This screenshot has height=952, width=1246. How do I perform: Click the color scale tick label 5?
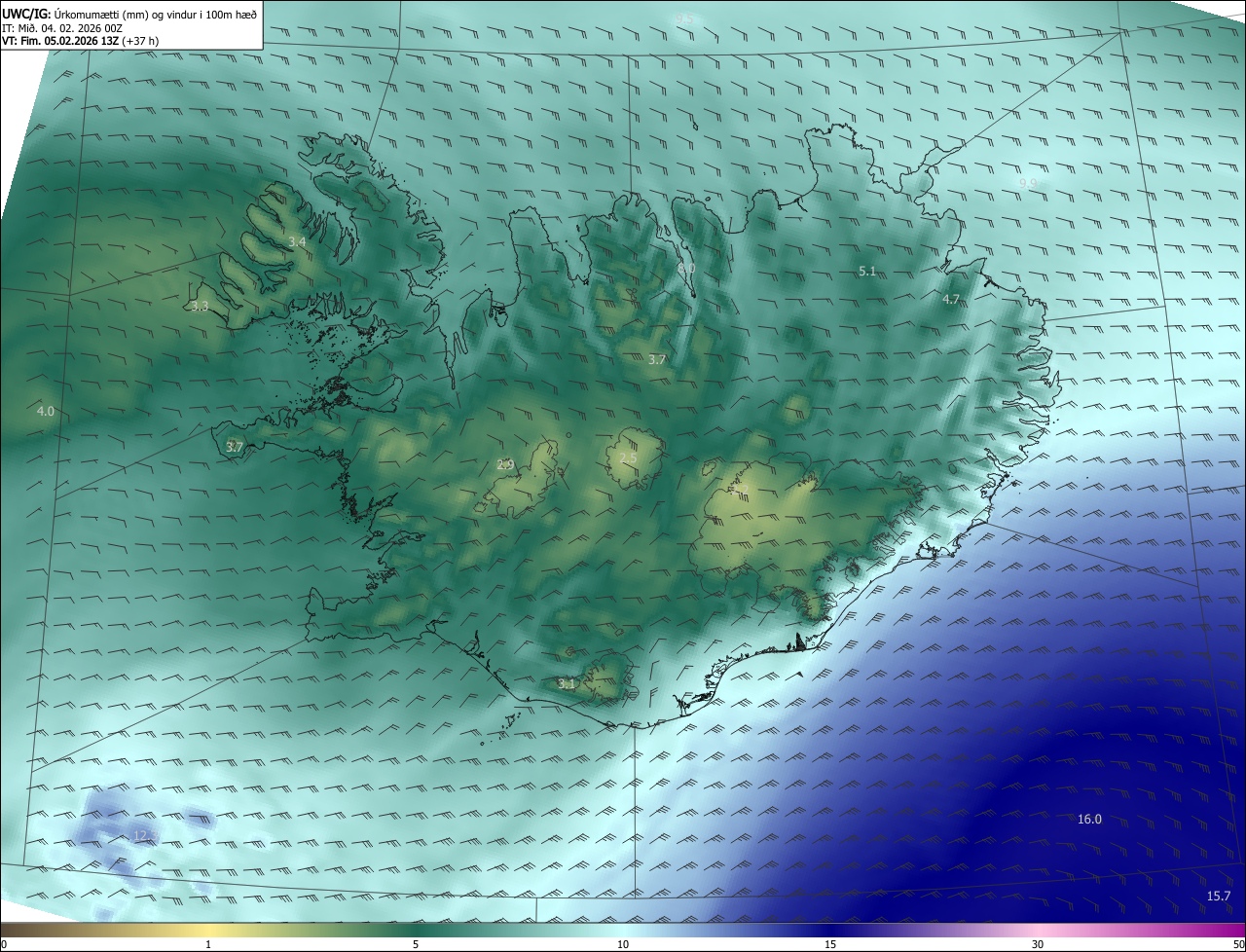tap(416, 944)
